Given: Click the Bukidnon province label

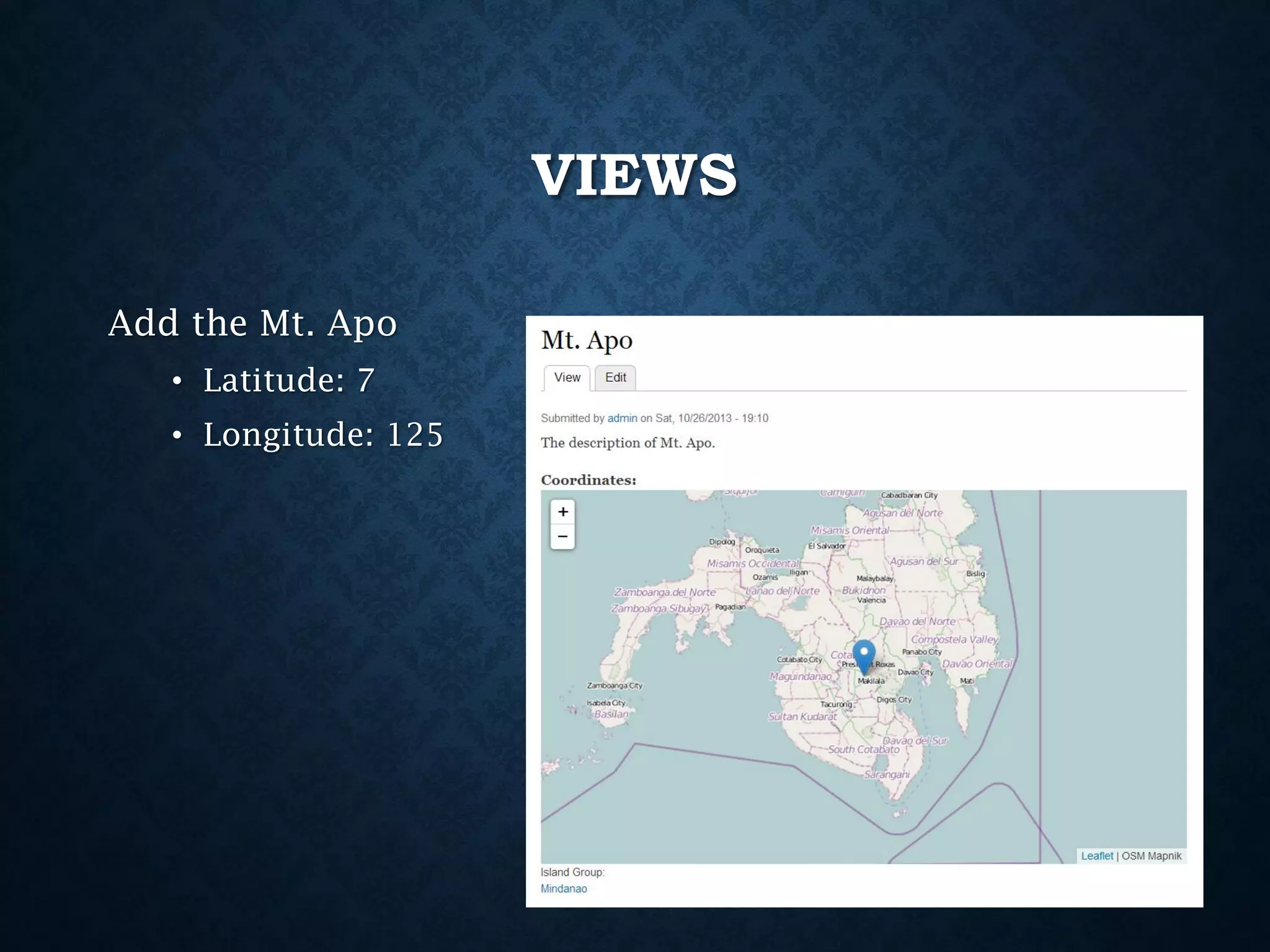Looking at the screenshot, I should [863, 590].
